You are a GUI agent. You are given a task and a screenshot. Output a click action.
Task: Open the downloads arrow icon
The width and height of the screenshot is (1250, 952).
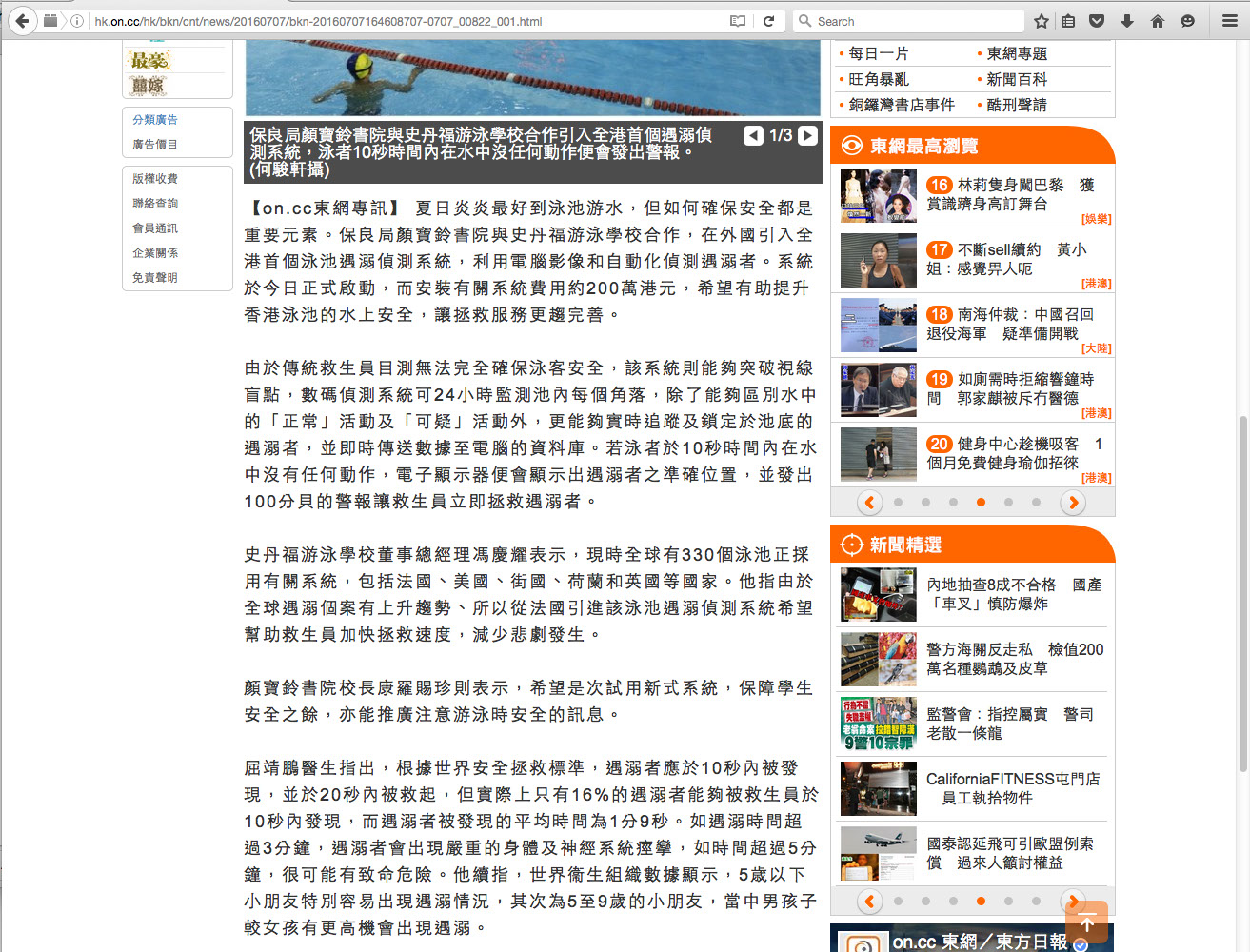point(1127,21)
